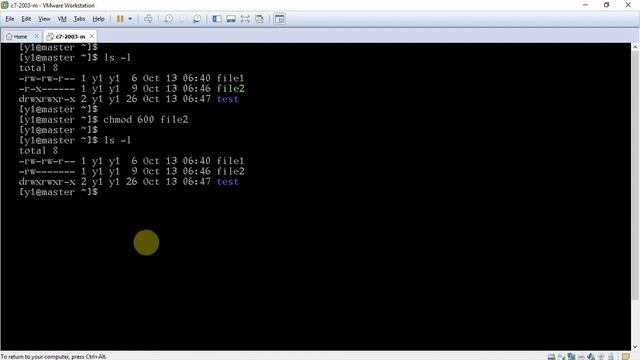Take a snapshot of the virtual machine
This screenshot has height=360, width=640.
169,19
